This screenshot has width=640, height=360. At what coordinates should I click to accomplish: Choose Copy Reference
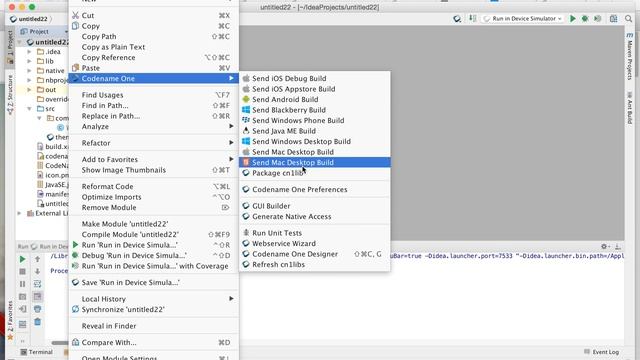click(153, 58)
